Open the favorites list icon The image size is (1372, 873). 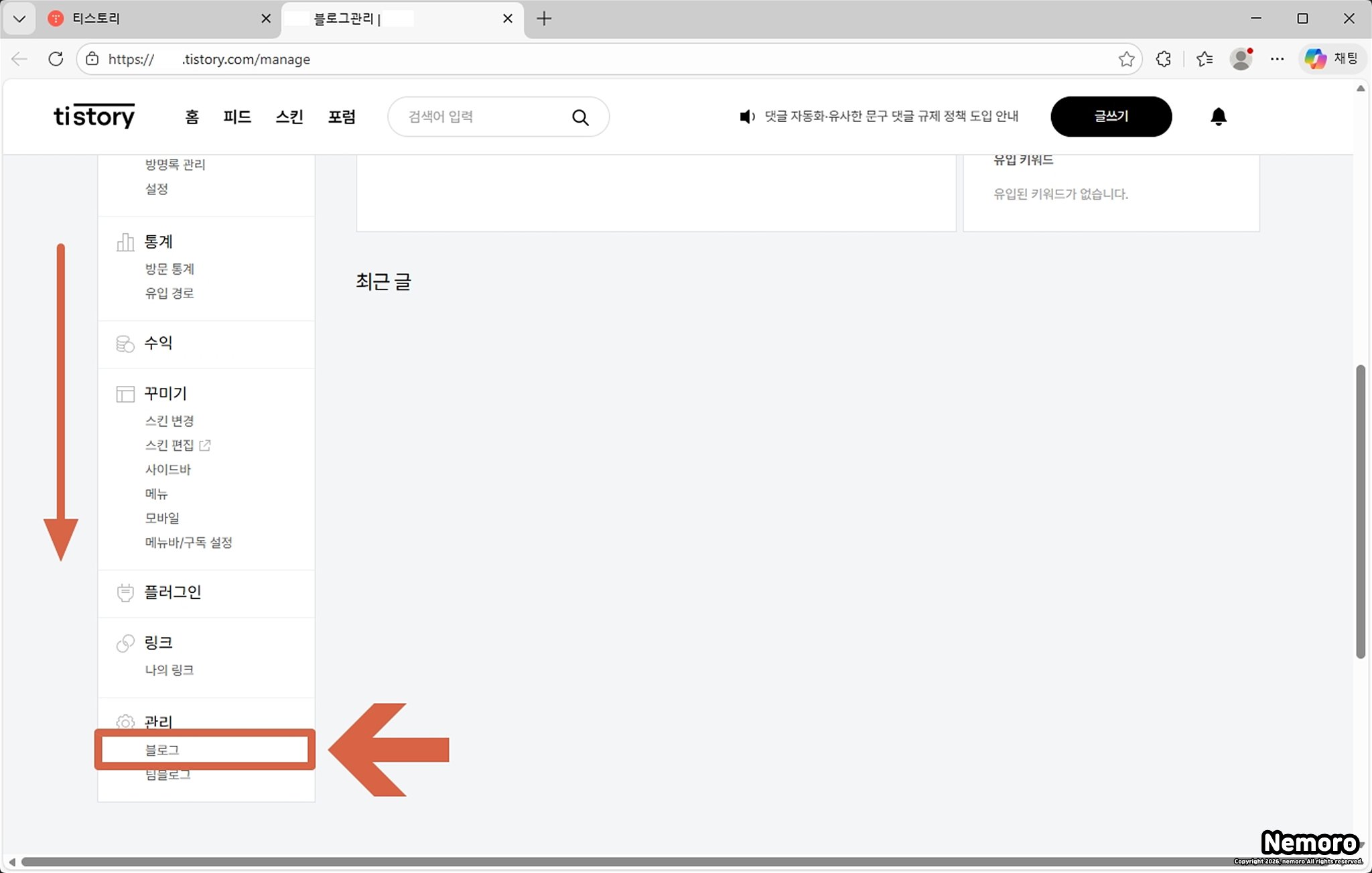(x=1205, y=59)
